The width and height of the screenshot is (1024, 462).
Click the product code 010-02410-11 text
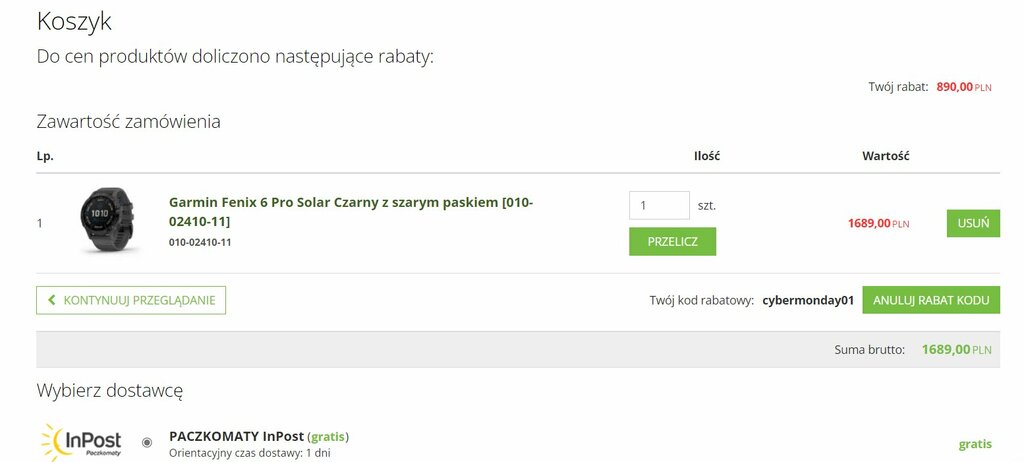click(200, 242)
